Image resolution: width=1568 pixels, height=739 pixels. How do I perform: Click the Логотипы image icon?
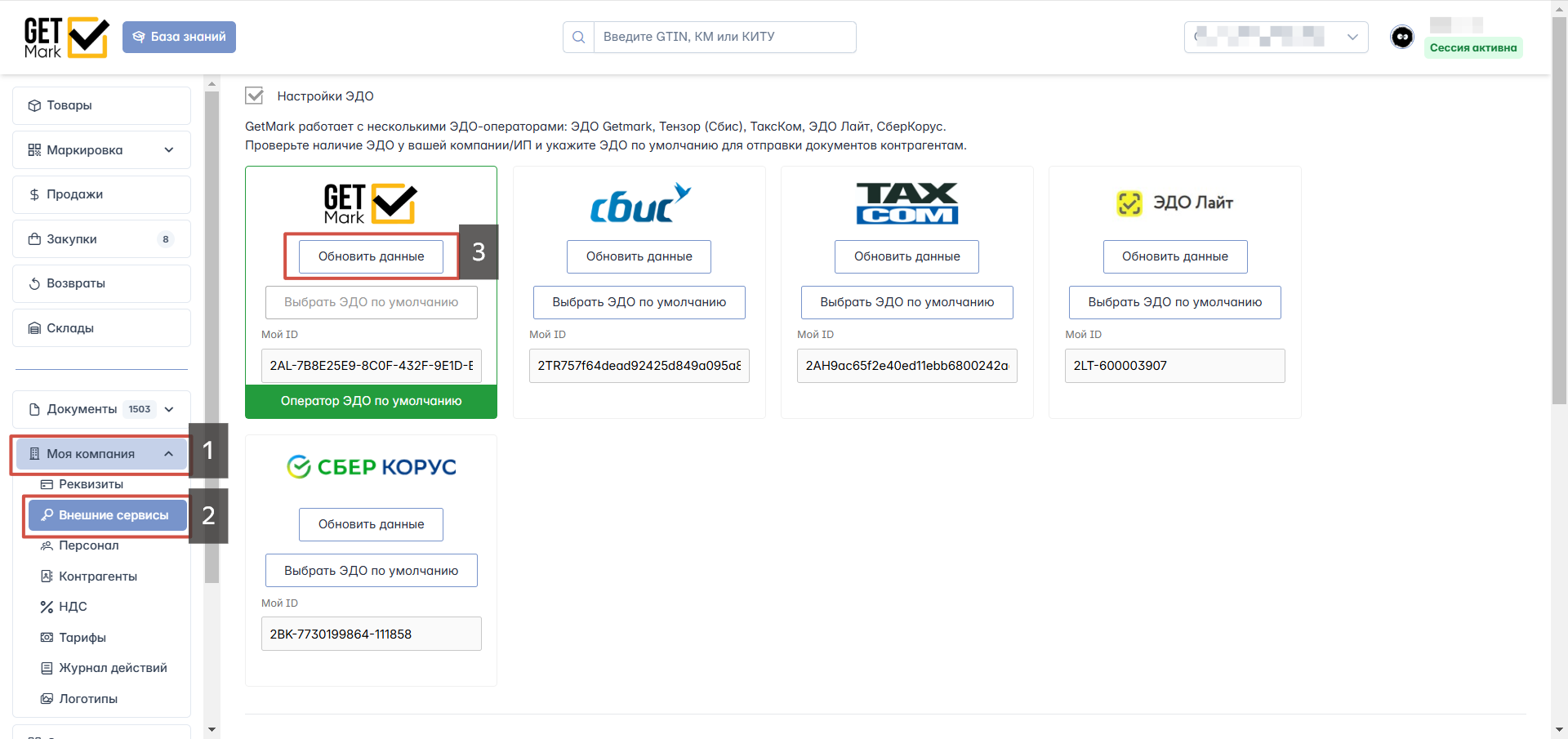pyautogui.click(x=47, y=699)
